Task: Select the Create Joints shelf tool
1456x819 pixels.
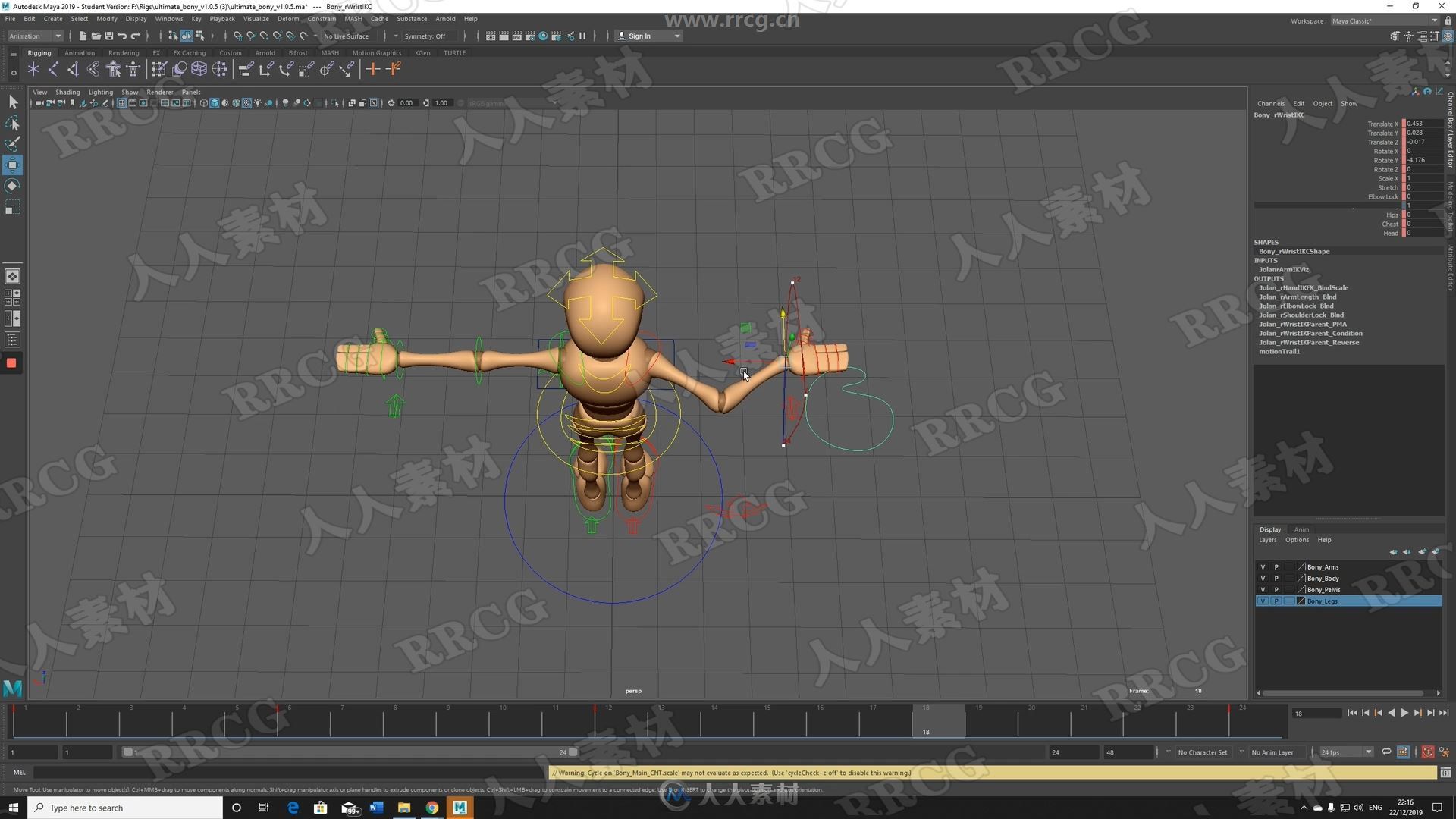Action: click(53, 70)
